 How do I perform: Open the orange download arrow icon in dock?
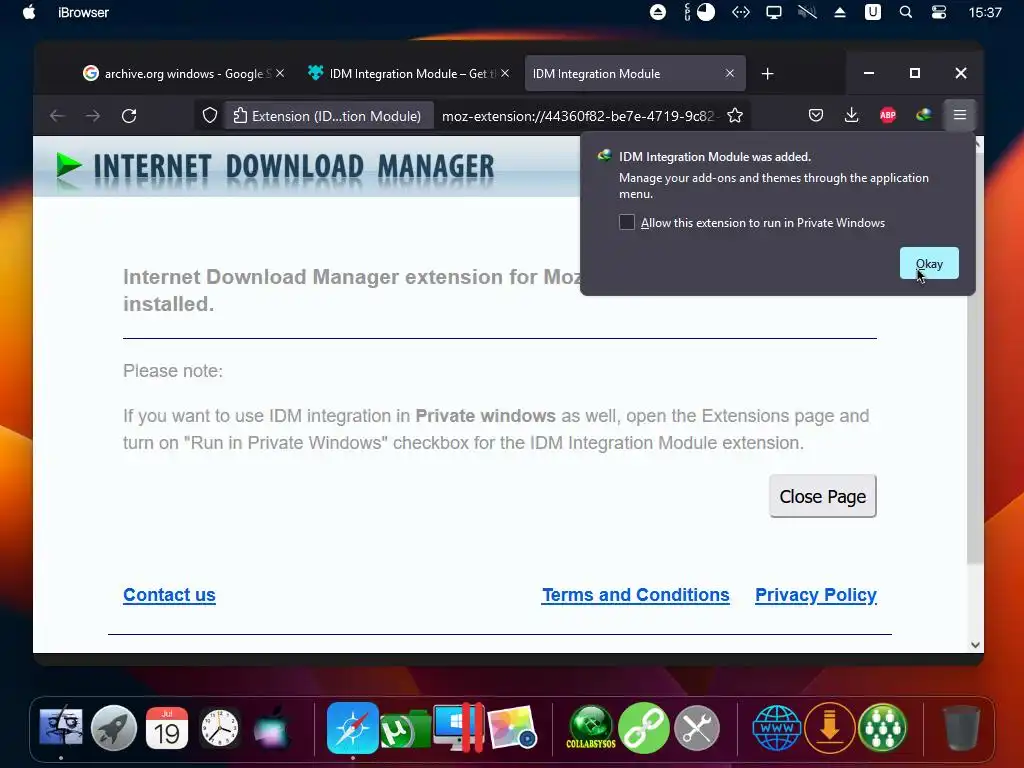point(829,728)
